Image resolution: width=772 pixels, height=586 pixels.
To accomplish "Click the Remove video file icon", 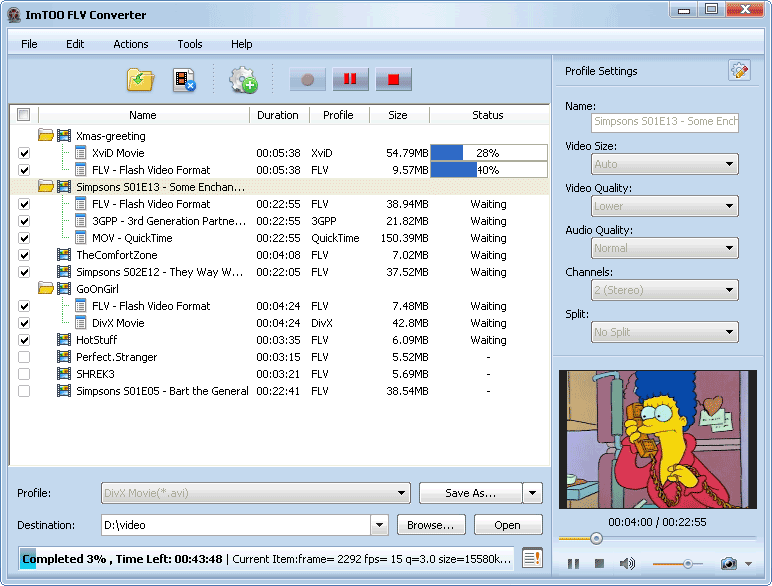I will click(184, 80).
